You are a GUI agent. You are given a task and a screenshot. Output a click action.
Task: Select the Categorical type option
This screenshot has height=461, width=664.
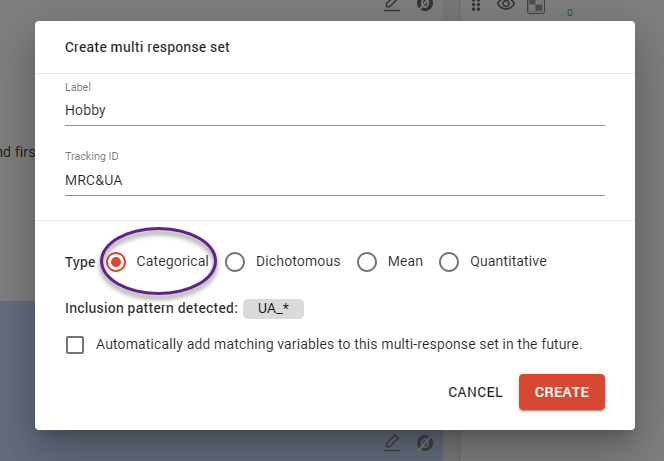click(x=117, y=262)
